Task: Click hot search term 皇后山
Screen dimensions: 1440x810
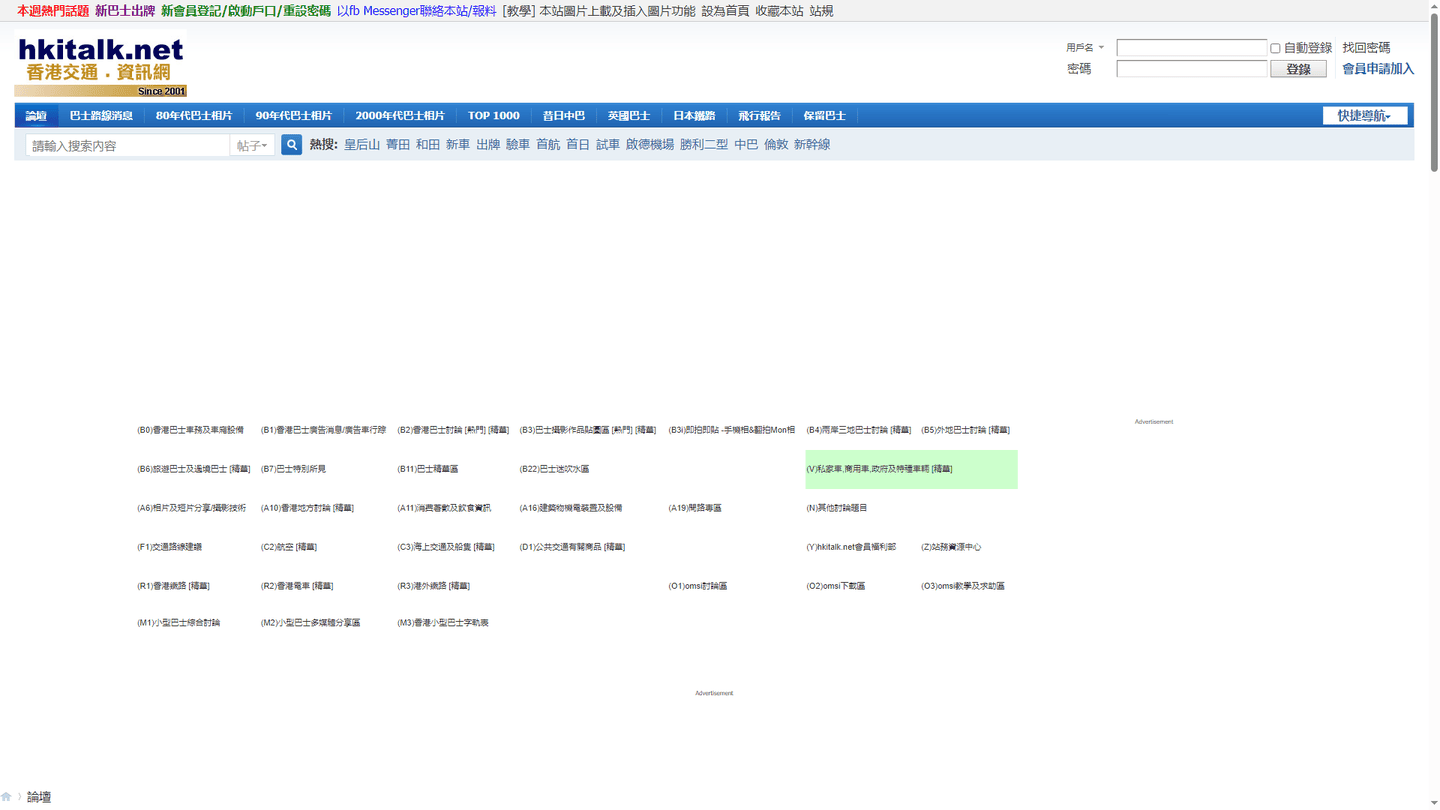Action: pos(362,145)
